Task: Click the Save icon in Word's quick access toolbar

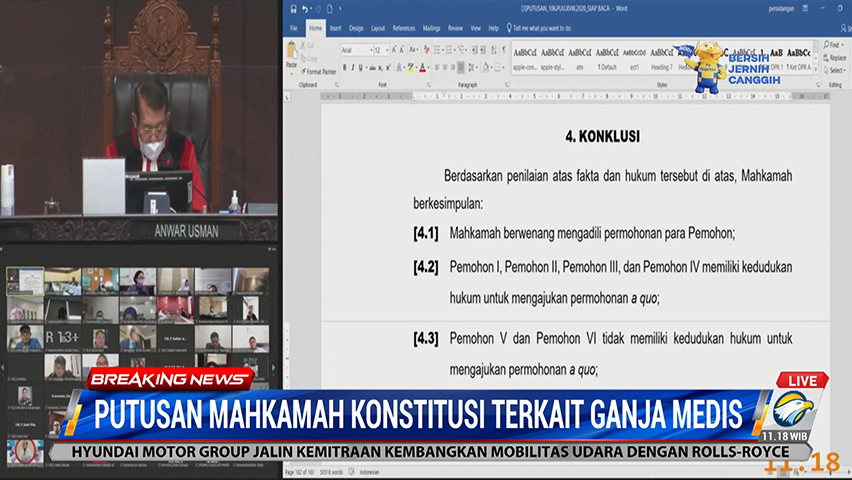Action: click(x=293, y=9)
